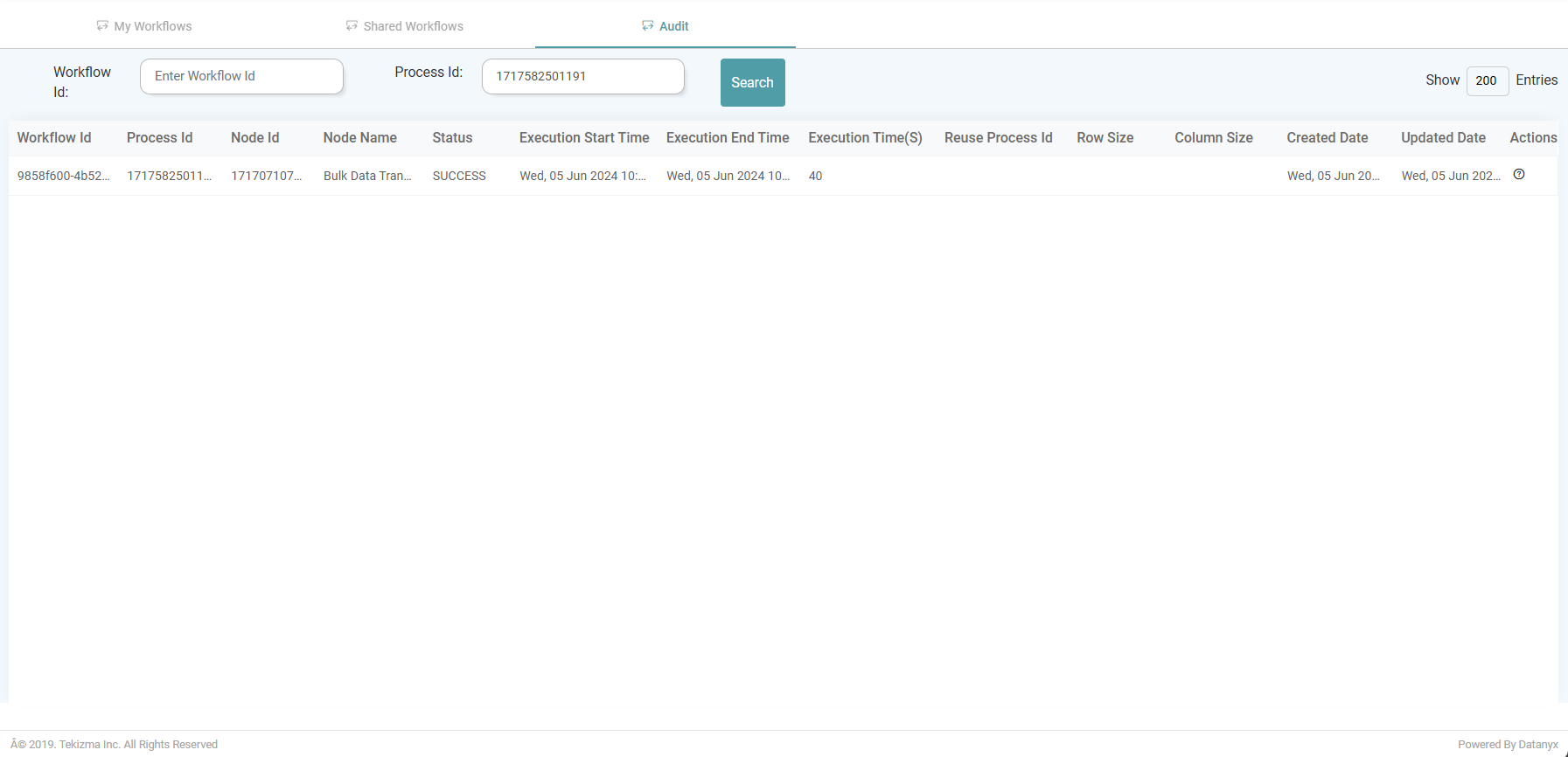Viewport: 1568px width, 757px height.
Task: Focus the Enter Workflow Id field
Action: (x=241, y=76)
